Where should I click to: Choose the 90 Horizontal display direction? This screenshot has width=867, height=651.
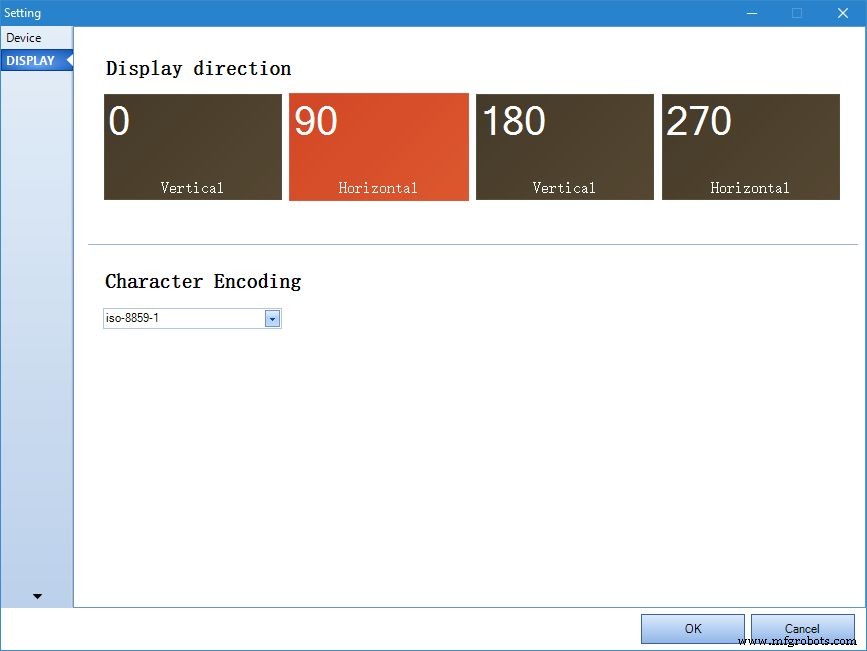tap(378, 146)
